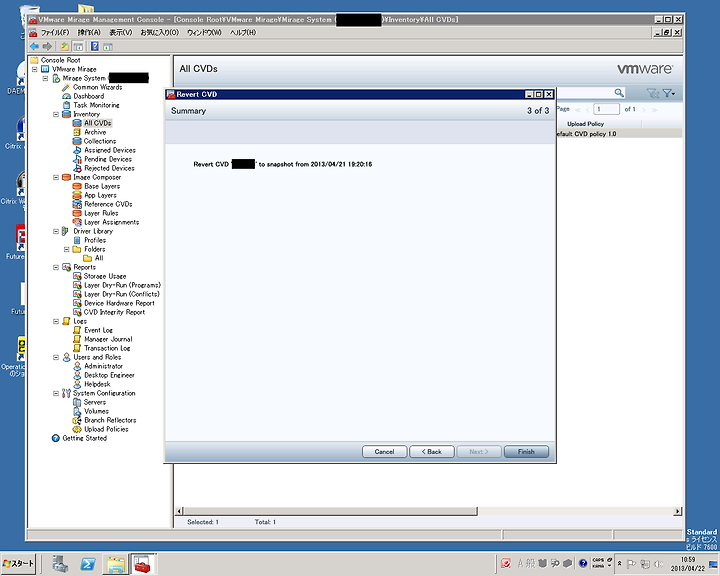720x576 pixels.
Task: Collapse the Folders tree node
Action: tap(67, 249)
